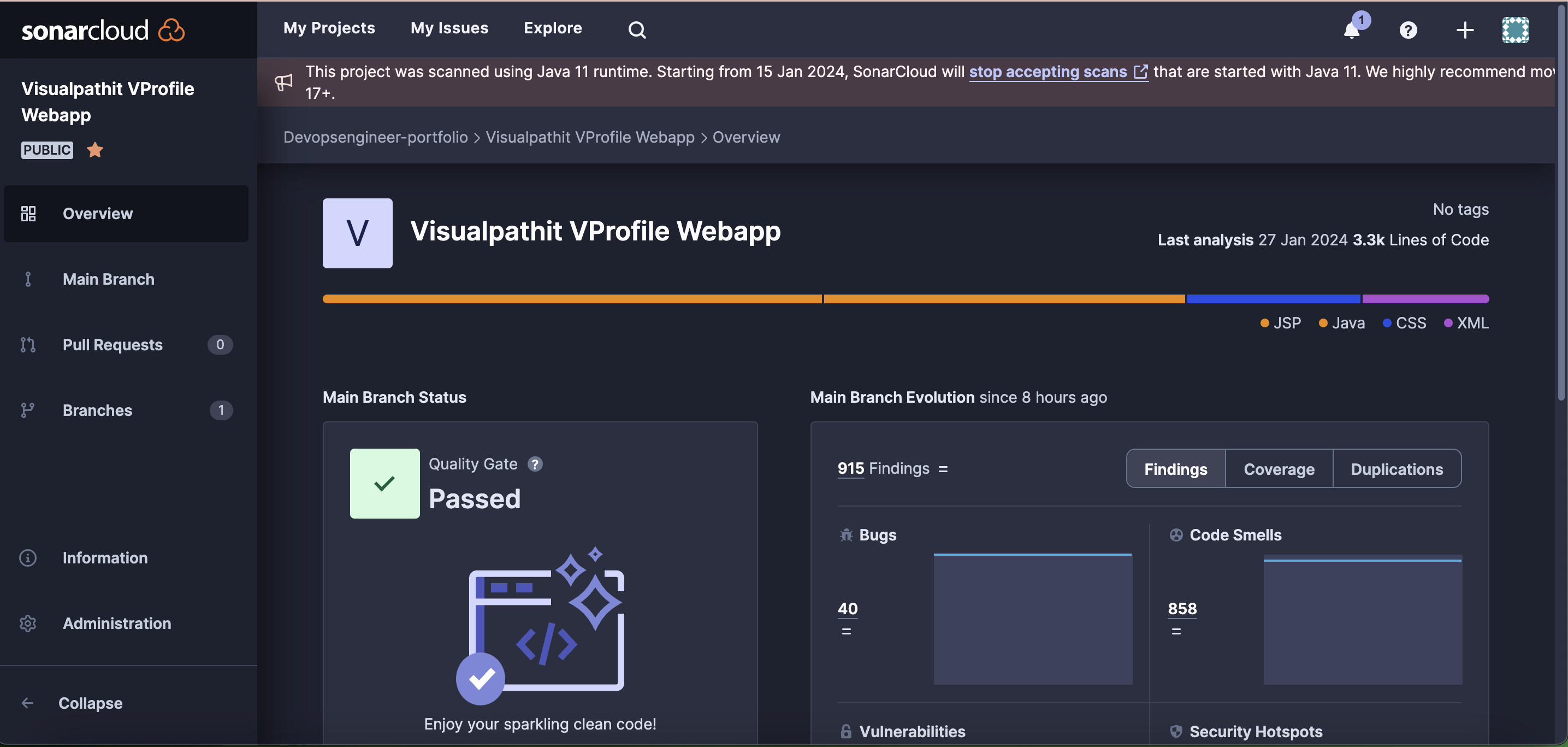Open My Projects menu item

tap(329, 28)
